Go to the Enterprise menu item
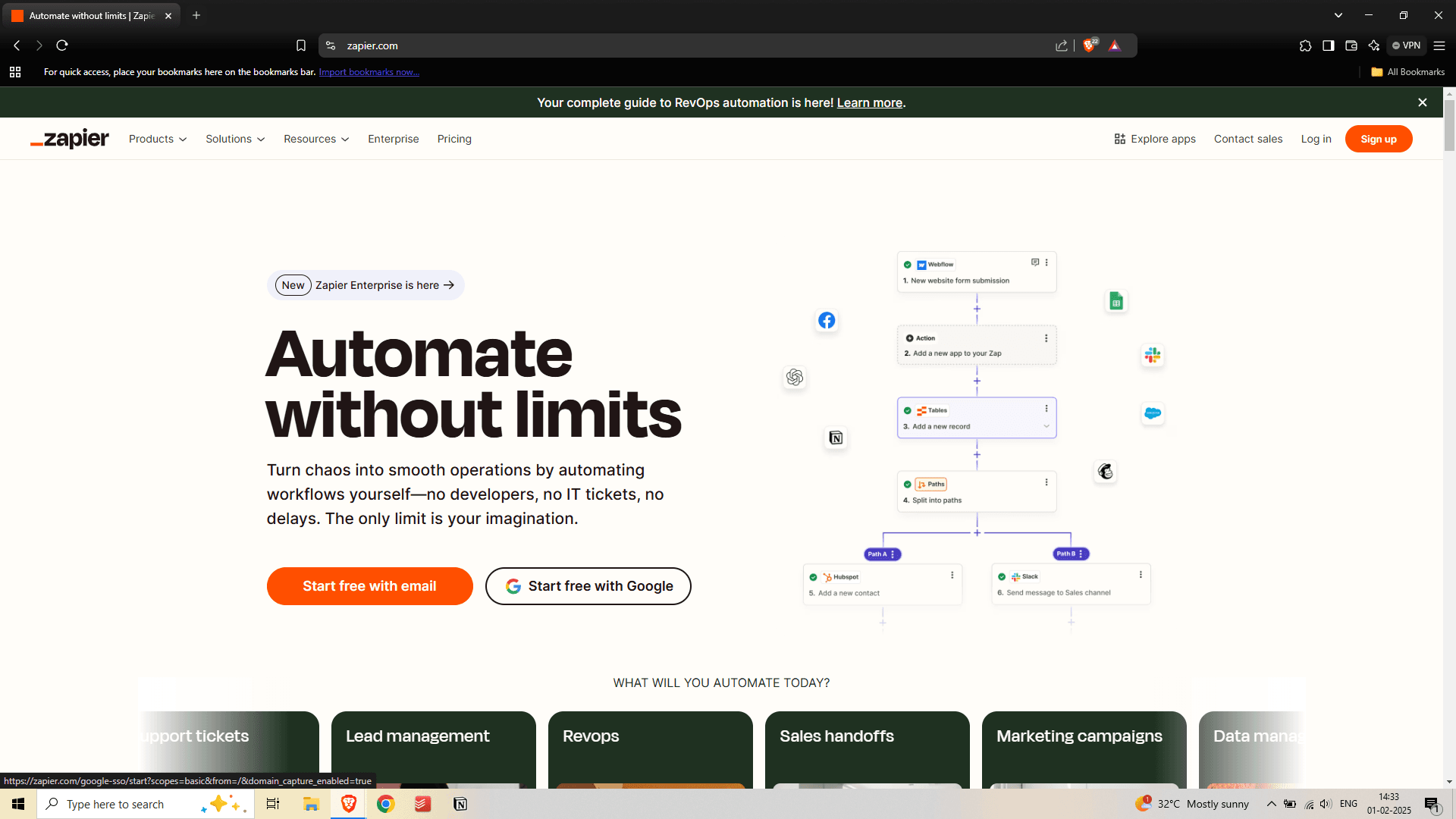Image resolution: width=1456 pixels, height=819 pixels. click(x=393, y=139)
